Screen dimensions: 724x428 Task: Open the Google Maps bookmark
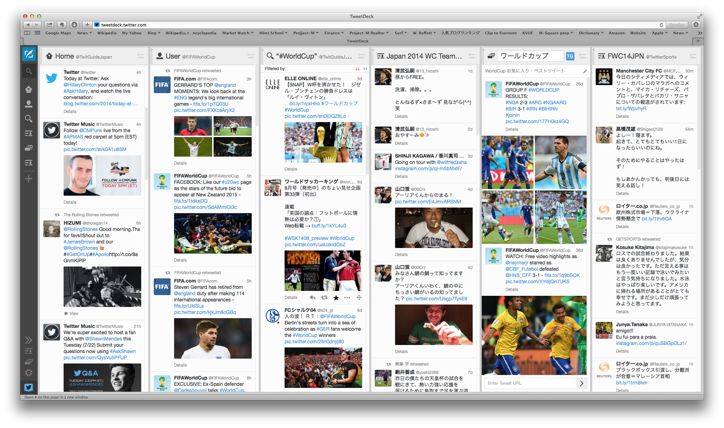pos(58,33)
